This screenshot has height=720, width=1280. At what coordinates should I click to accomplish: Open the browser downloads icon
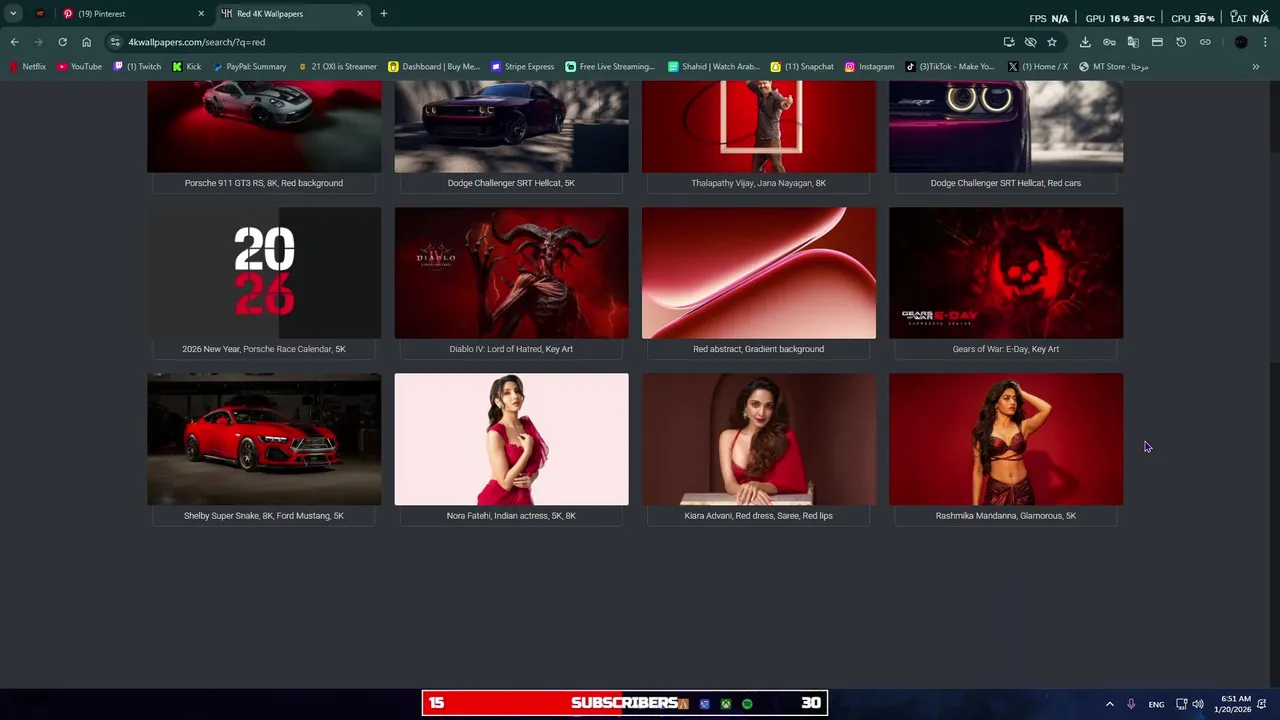1085,42
